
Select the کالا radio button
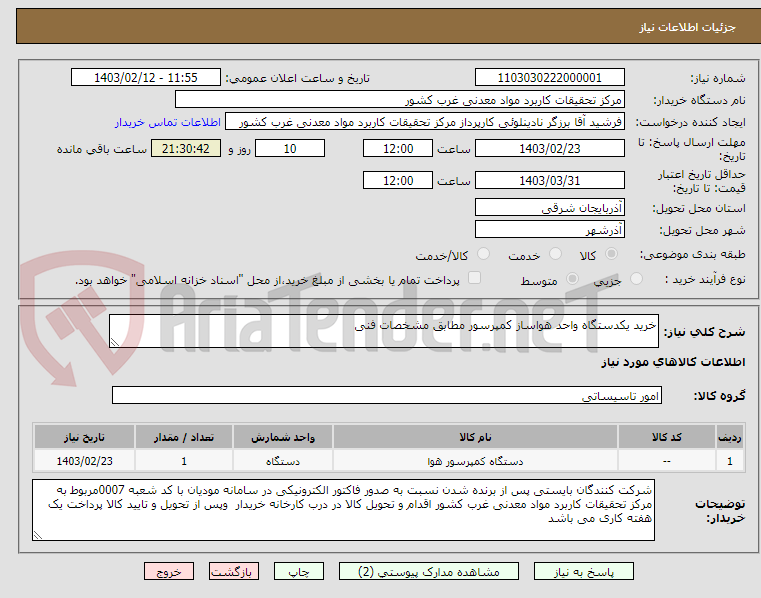coord(612,254)
